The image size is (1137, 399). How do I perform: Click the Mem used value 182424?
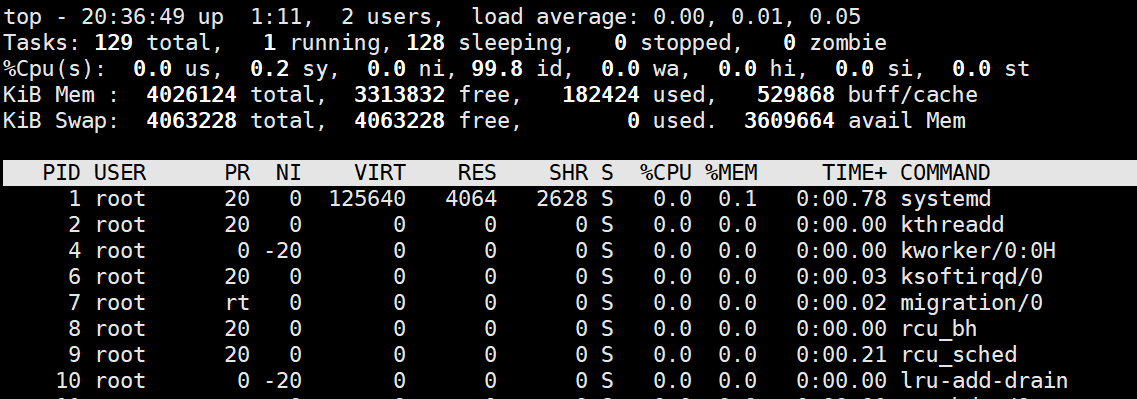tap(601, 95)
